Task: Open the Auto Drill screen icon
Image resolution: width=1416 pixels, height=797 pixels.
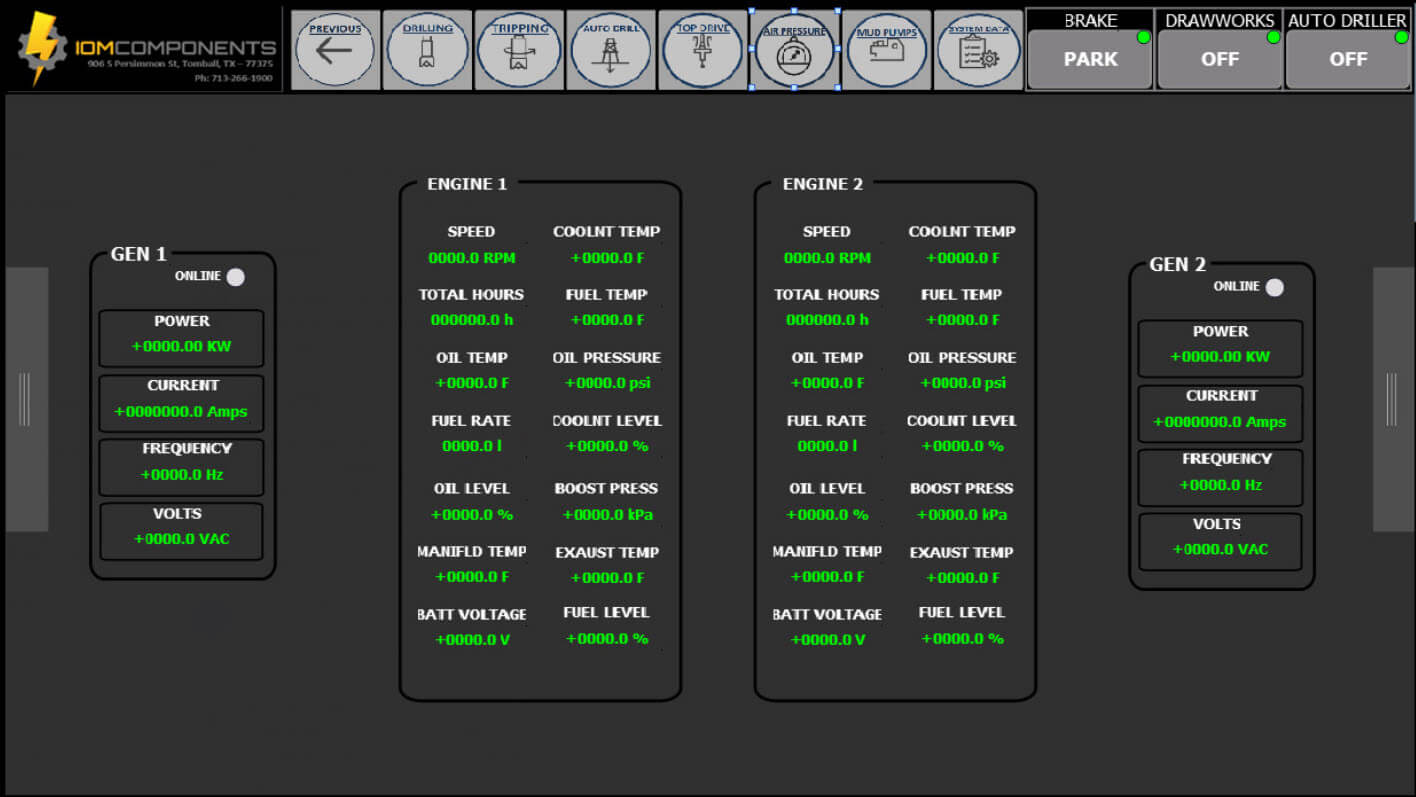Action: (611, 50)
